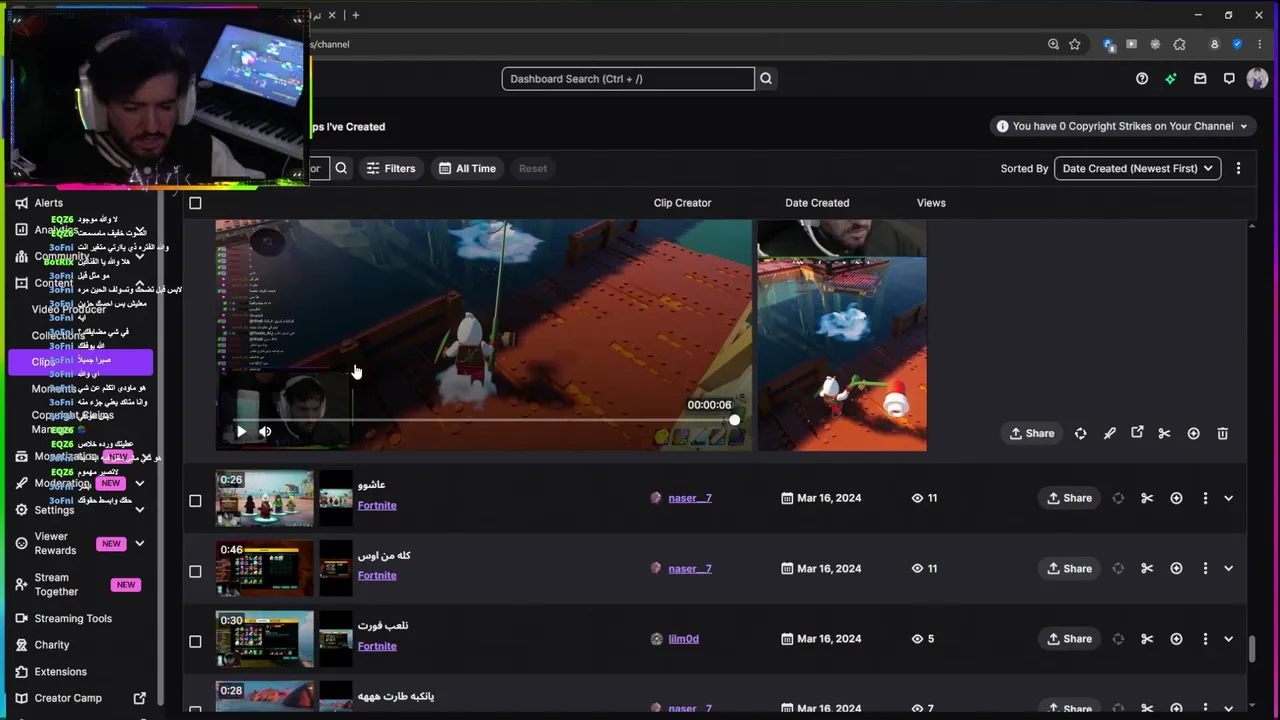Click the Views column header
The image size is (1280, 720).
(x=931, y=203)
